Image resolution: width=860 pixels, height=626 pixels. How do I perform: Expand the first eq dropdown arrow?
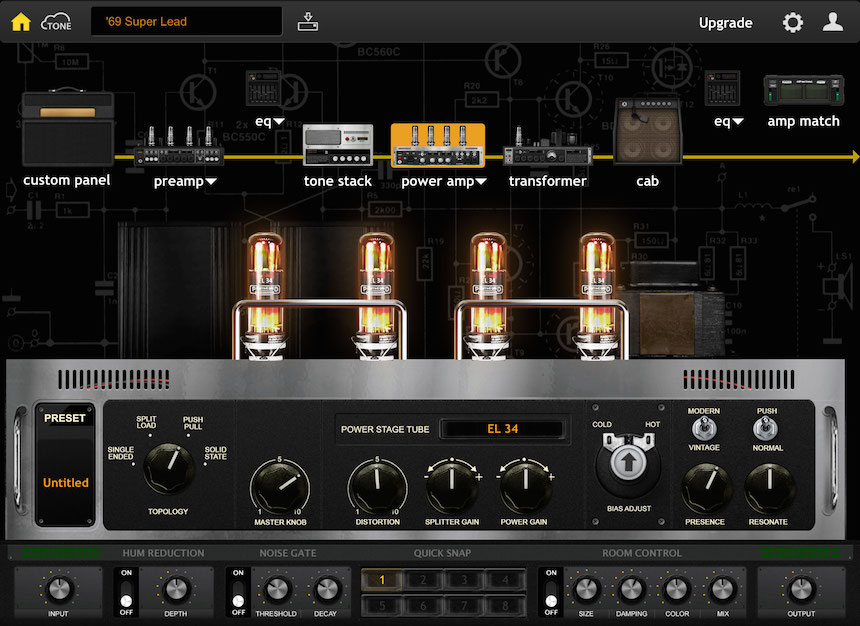[279, 121]
